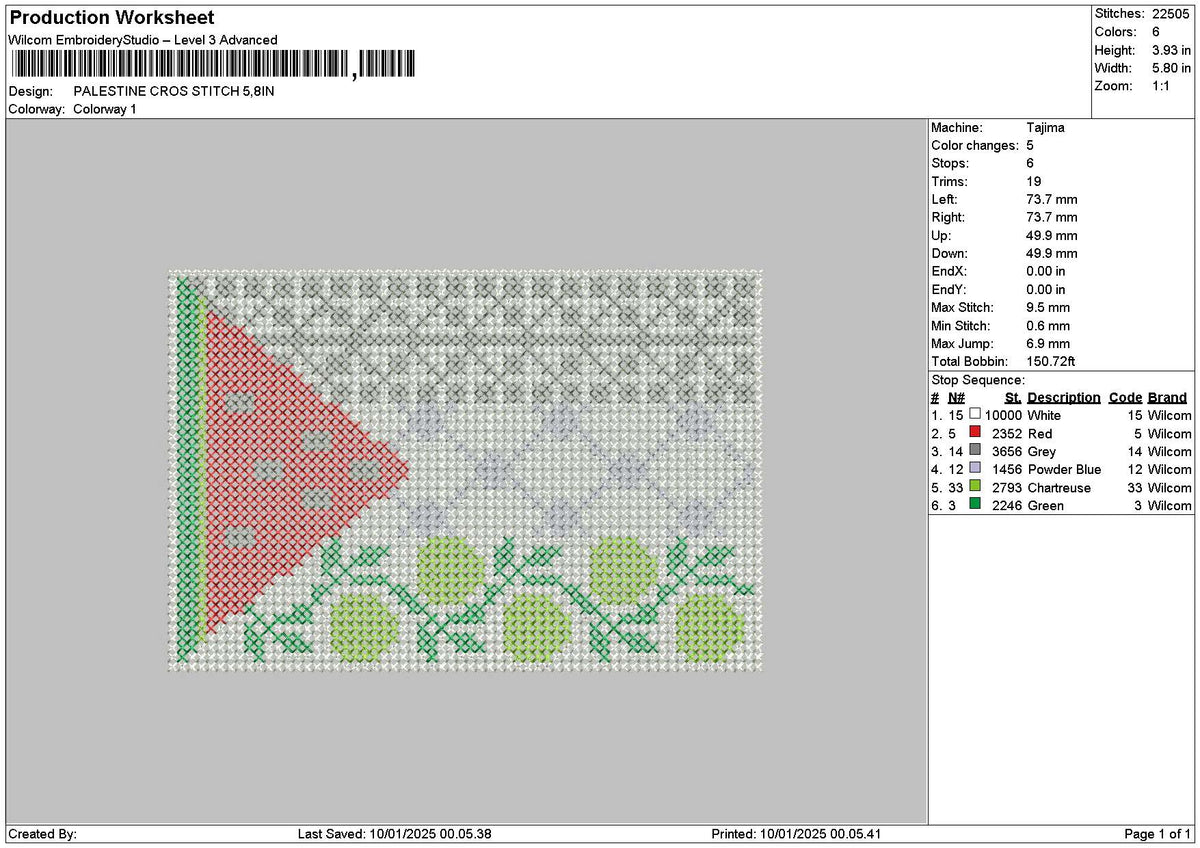Screen dimensions: 1200x848
Task: Click the embroidery design preview image
Action: point(465,470)
